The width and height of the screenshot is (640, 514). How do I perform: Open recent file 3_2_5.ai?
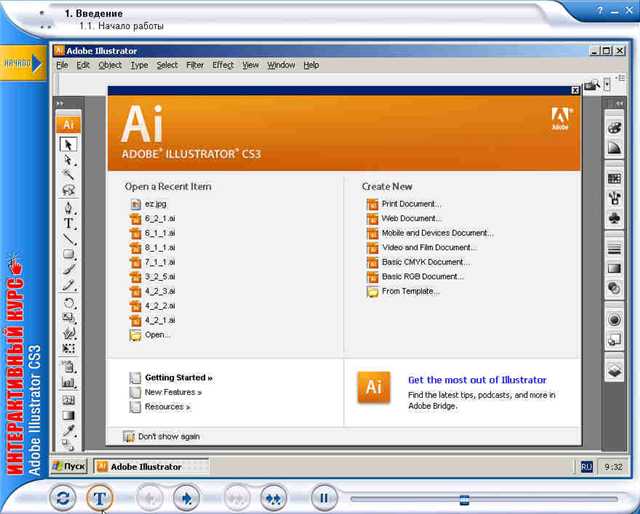point(153,277)
